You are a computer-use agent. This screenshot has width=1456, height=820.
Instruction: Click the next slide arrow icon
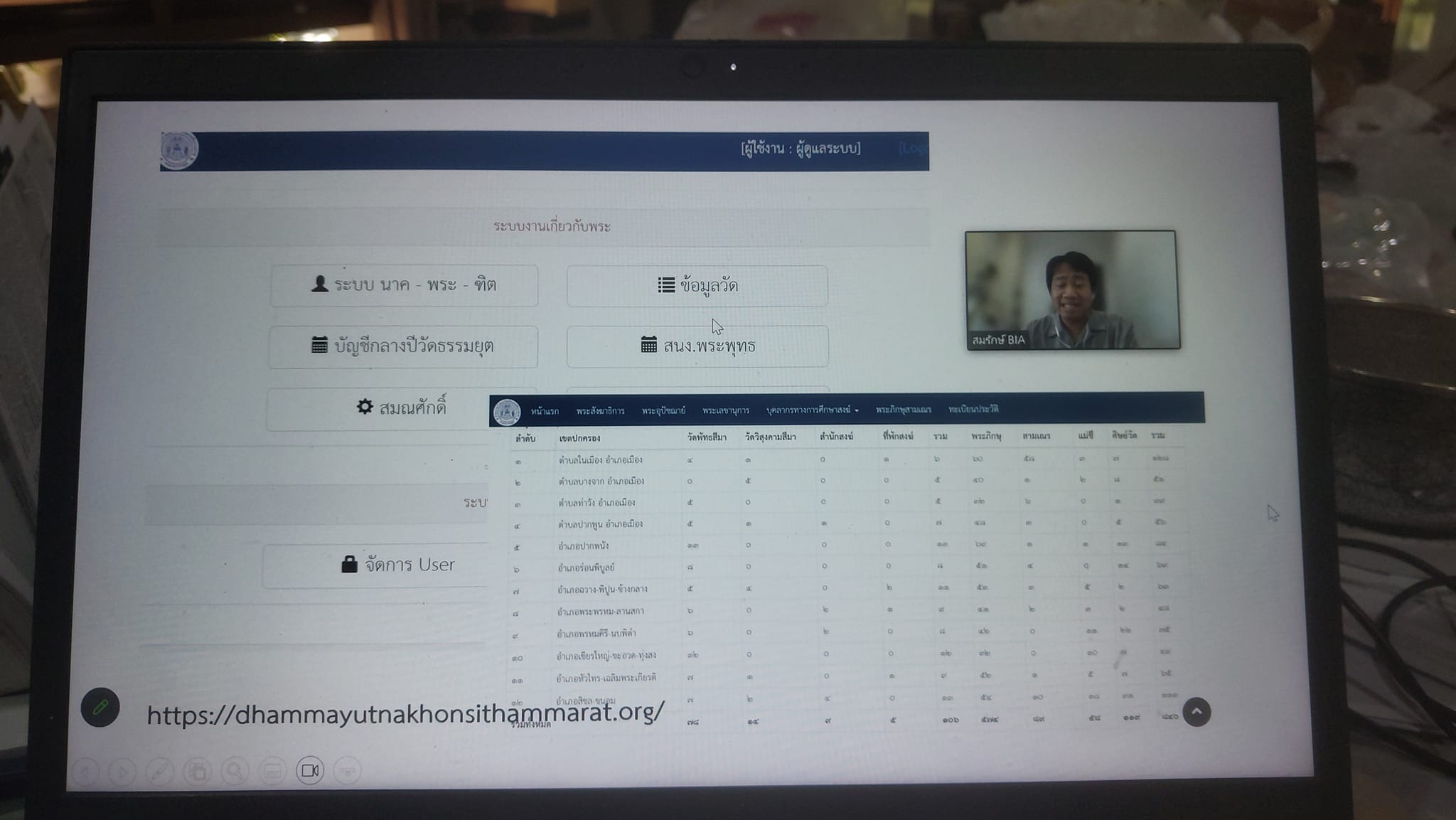[x=122, y=771]
